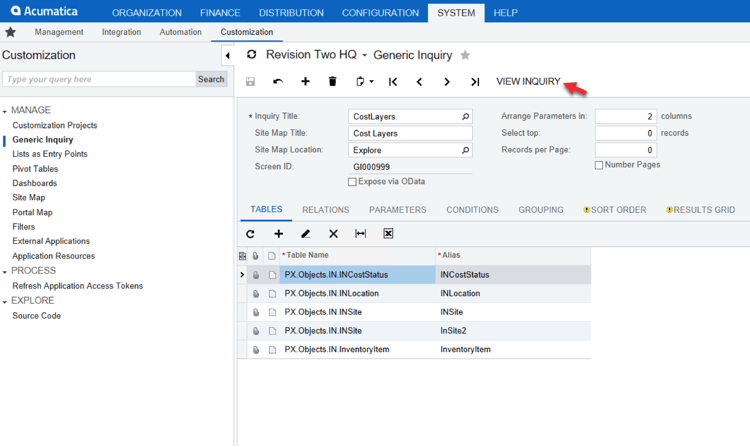Click the VIEW INQUIRY button
750x447 pixels.
click(528, 82)
